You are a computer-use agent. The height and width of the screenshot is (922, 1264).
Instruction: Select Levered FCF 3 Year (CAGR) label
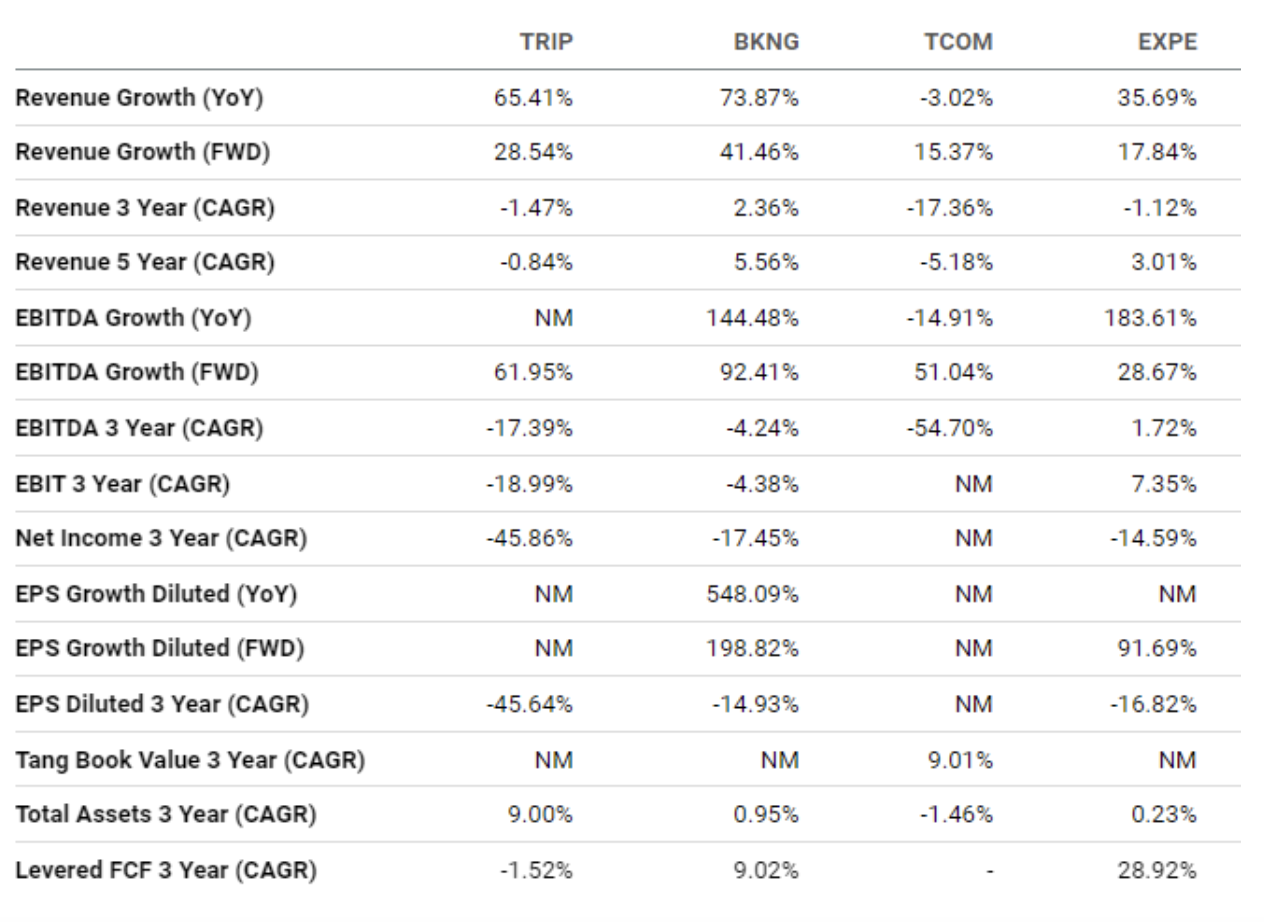point(166,870)
